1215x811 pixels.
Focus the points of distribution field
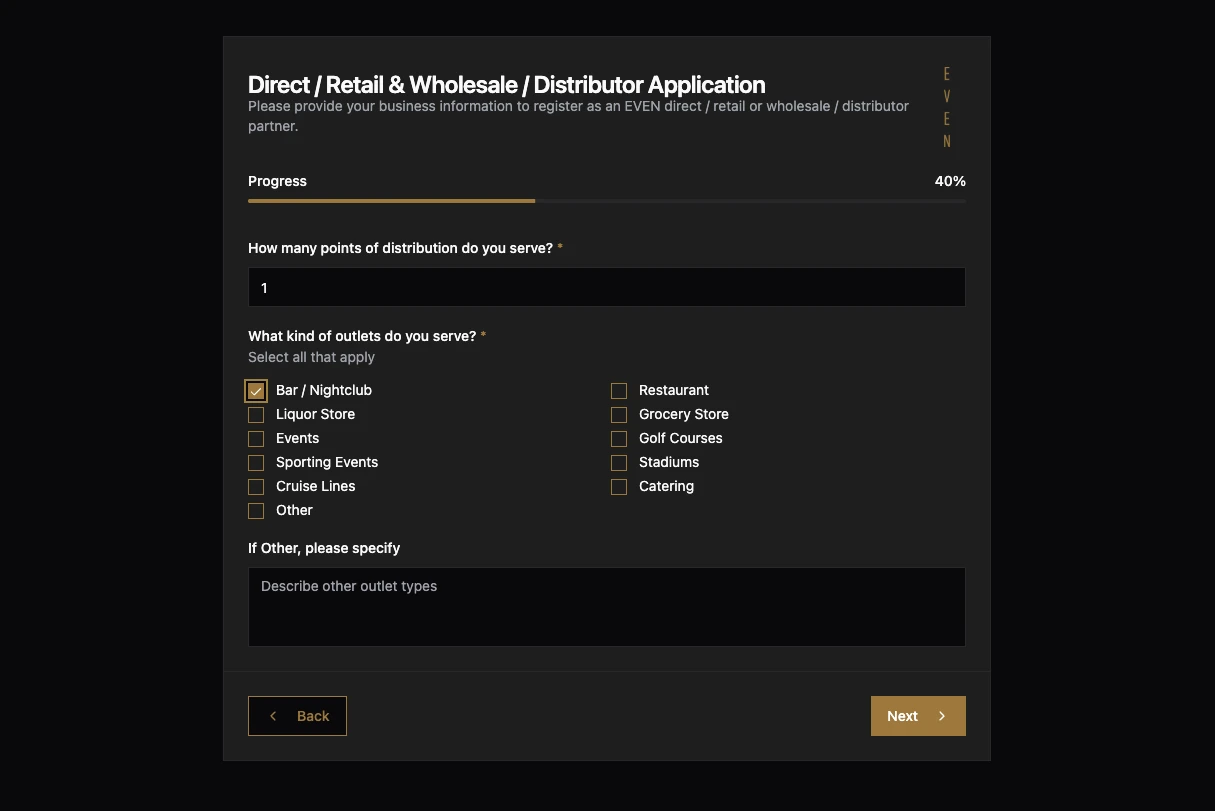pyautogui.click(x=606, y=287)
